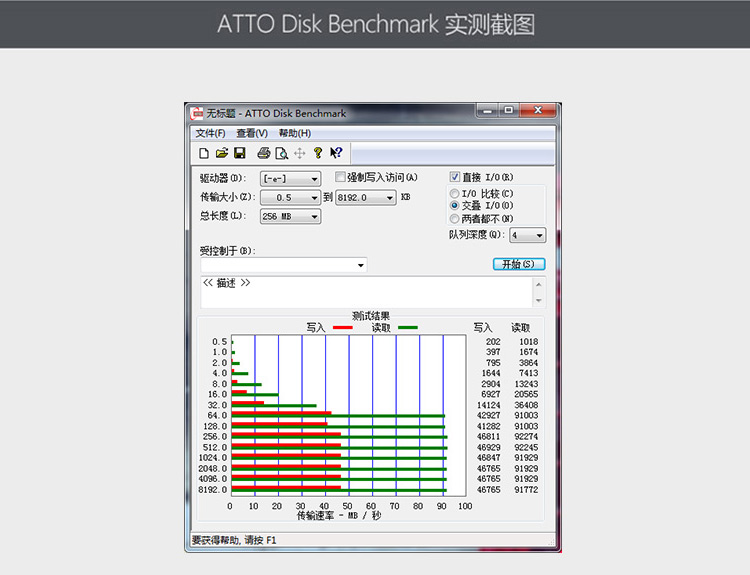
Task: Click the write value 42927 in results
Action: click(488, 416)
